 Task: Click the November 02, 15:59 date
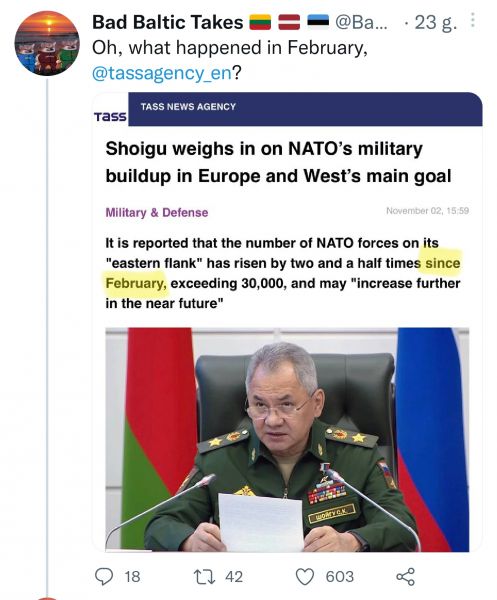click(427, 211)
